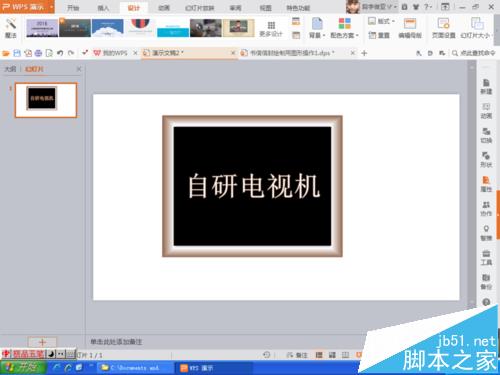Click the open folder icon in quick toolbar
The width and height of the screenshot is (500, 375).
[x=6, y=53]
